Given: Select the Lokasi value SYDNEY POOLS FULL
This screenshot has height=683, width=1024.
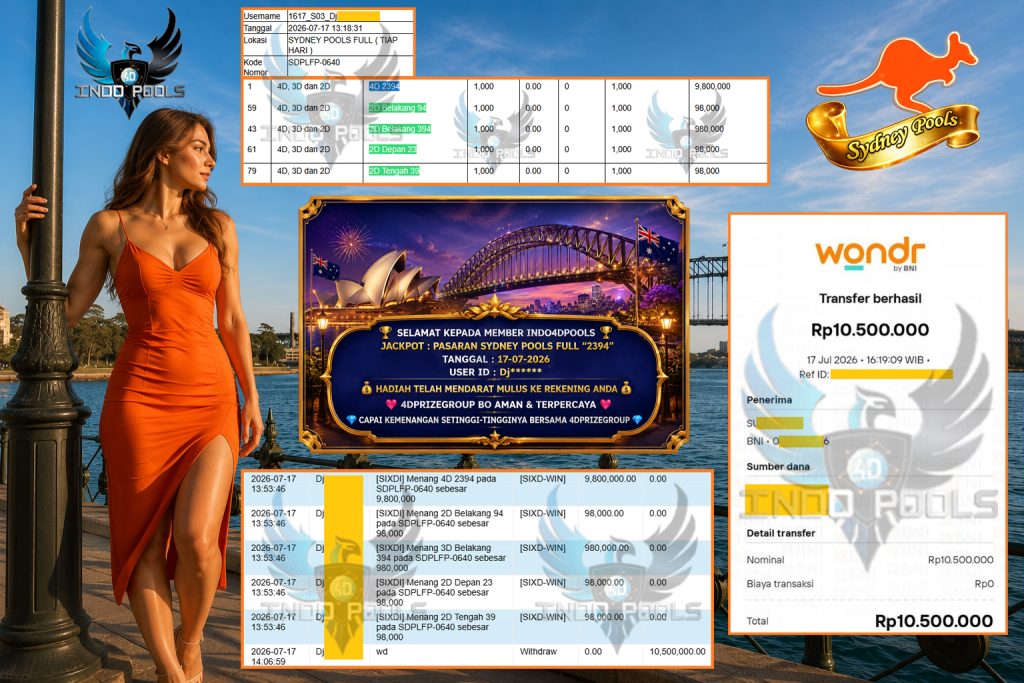Looking at the screenshot, I should point(342,44).
